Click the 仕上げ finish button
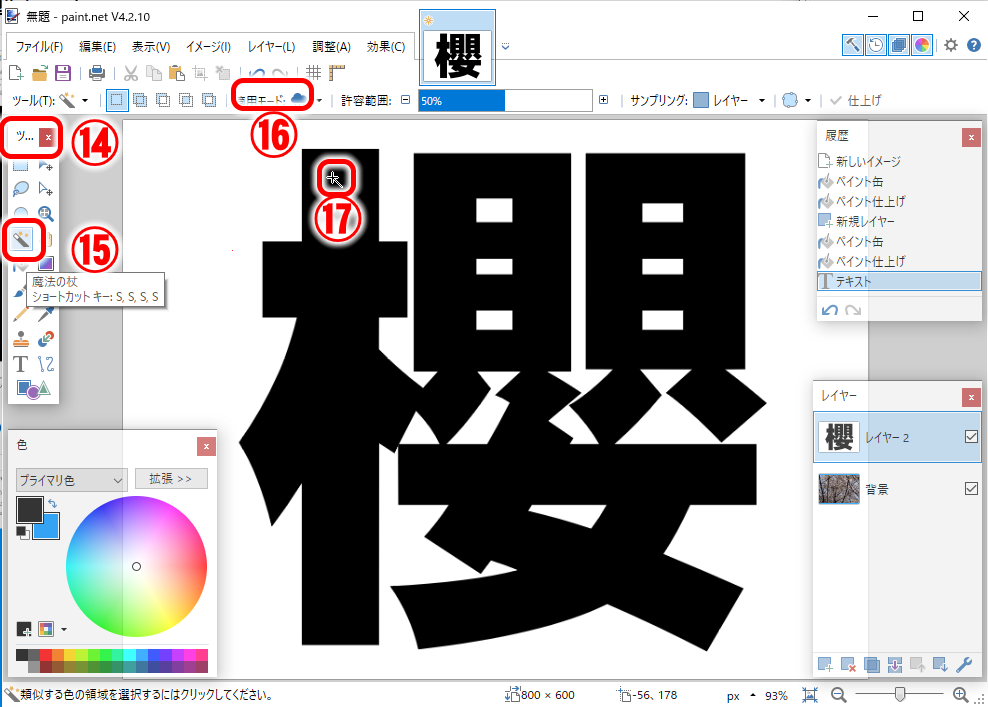The height and width of the screenshot is (707, 988). pyautogui.click(x=856, y=101)
